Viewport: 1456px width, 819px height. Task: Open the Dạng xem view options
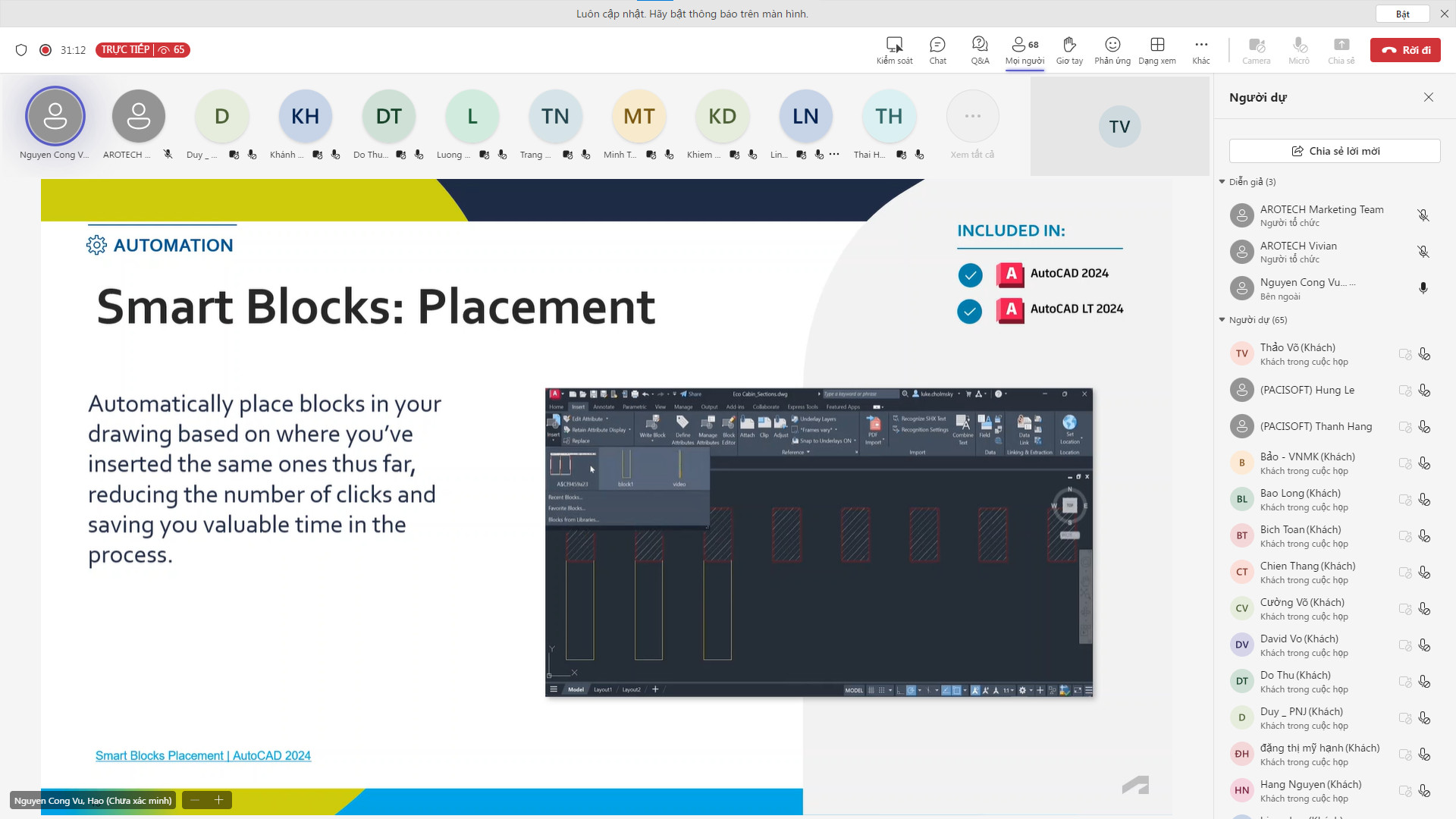pos(1157,50)
